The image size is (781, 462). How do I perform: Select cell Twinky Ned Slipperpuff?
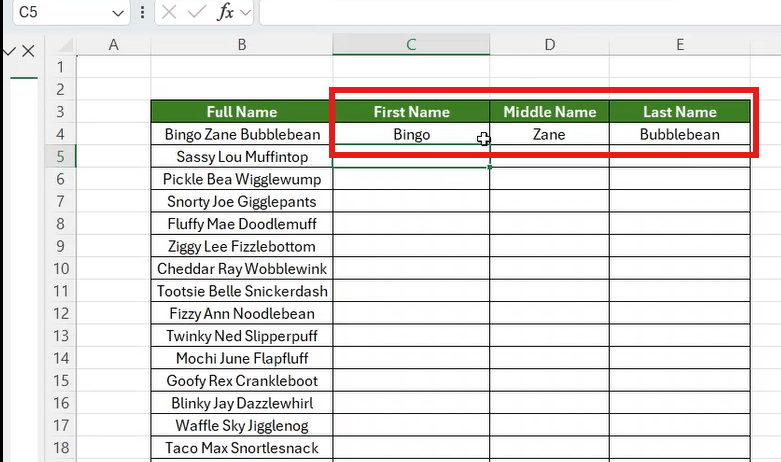[x=242, y=336]
